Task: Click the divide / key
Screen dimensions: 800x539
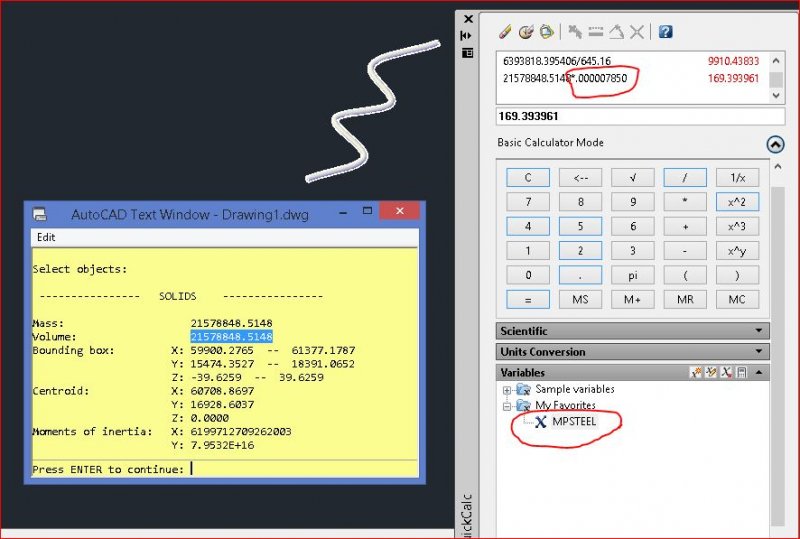Action: pyautogui.click(x=685, y=178)
